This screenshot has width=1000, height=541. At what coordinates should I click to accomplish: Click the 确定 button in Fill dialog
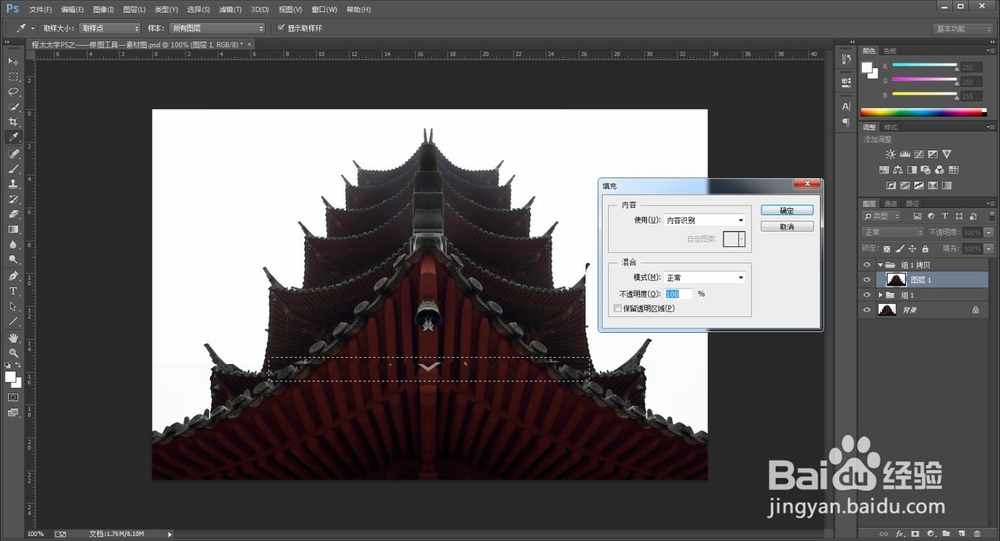tap(786, 211)
